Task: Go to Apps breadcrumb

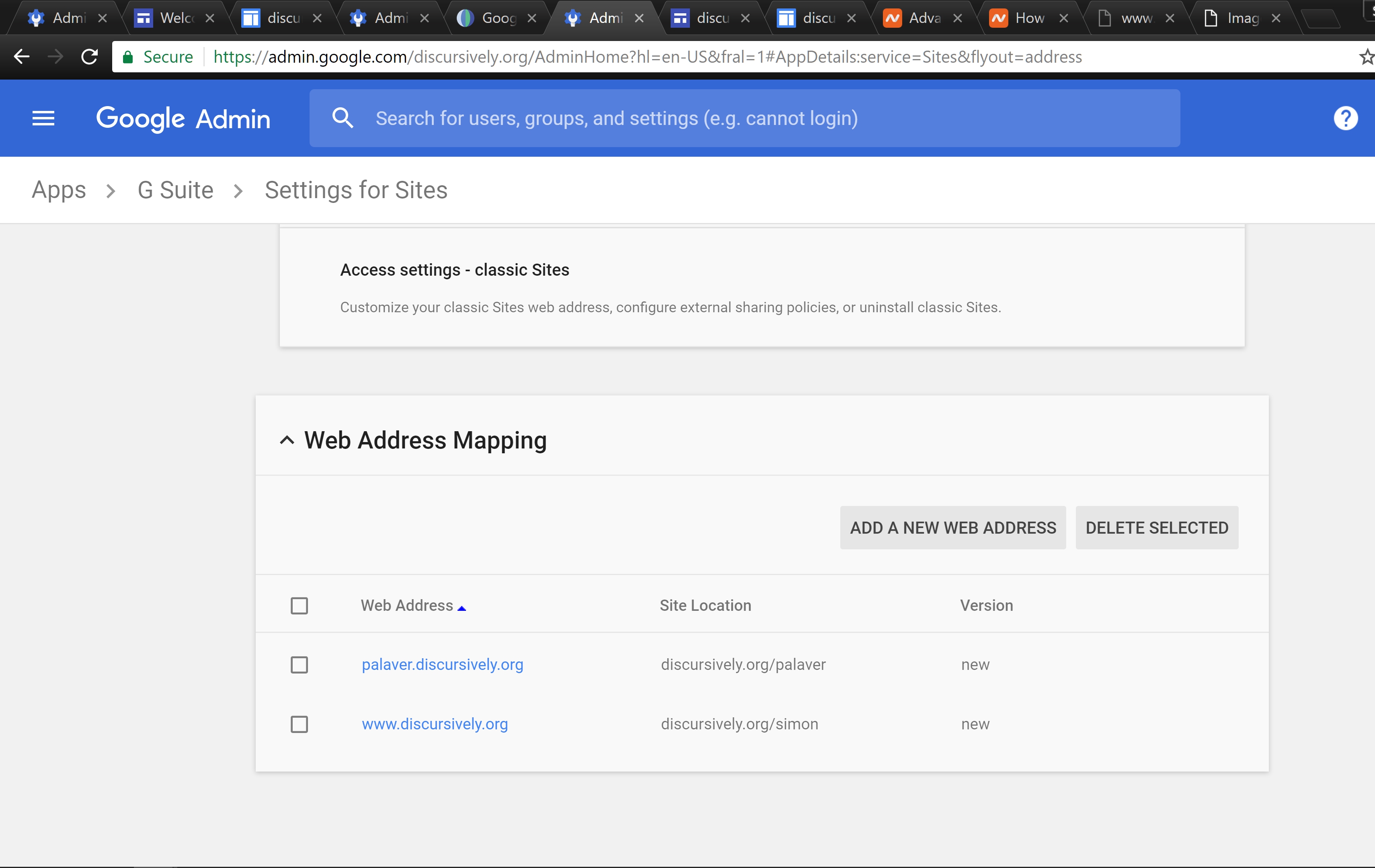Action: tap(59, 190)
